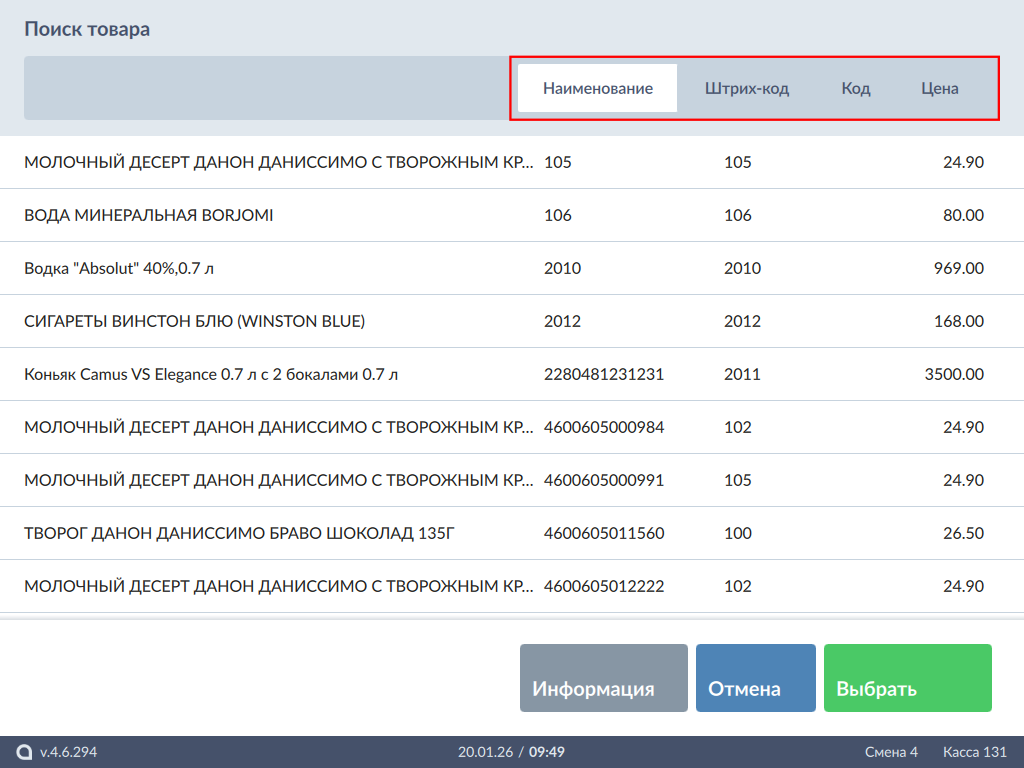Click the product search input field
This screenshot has height=768, width=1024.
pos(265,88)
